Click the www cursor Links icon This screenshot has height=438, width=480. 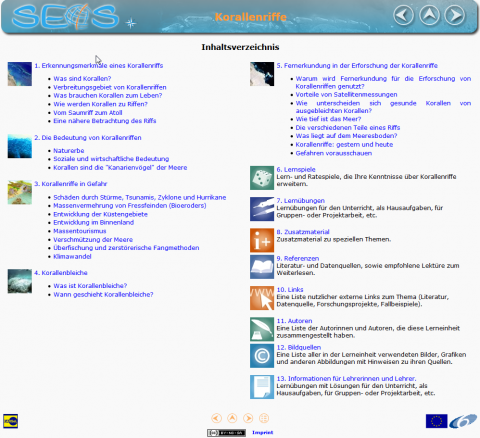262,298
